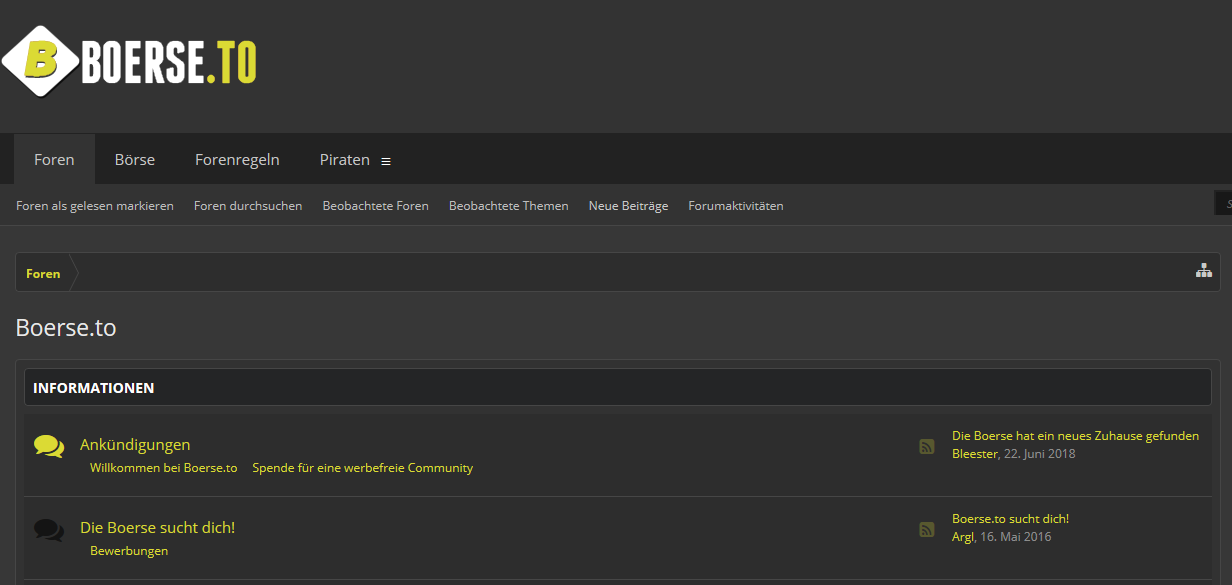Image resolution: width=1232 pixels, height=585 pixels.
Task: Open RSS feed icon for Die Boerse sucht dich
Action: [x=927, y=529]
